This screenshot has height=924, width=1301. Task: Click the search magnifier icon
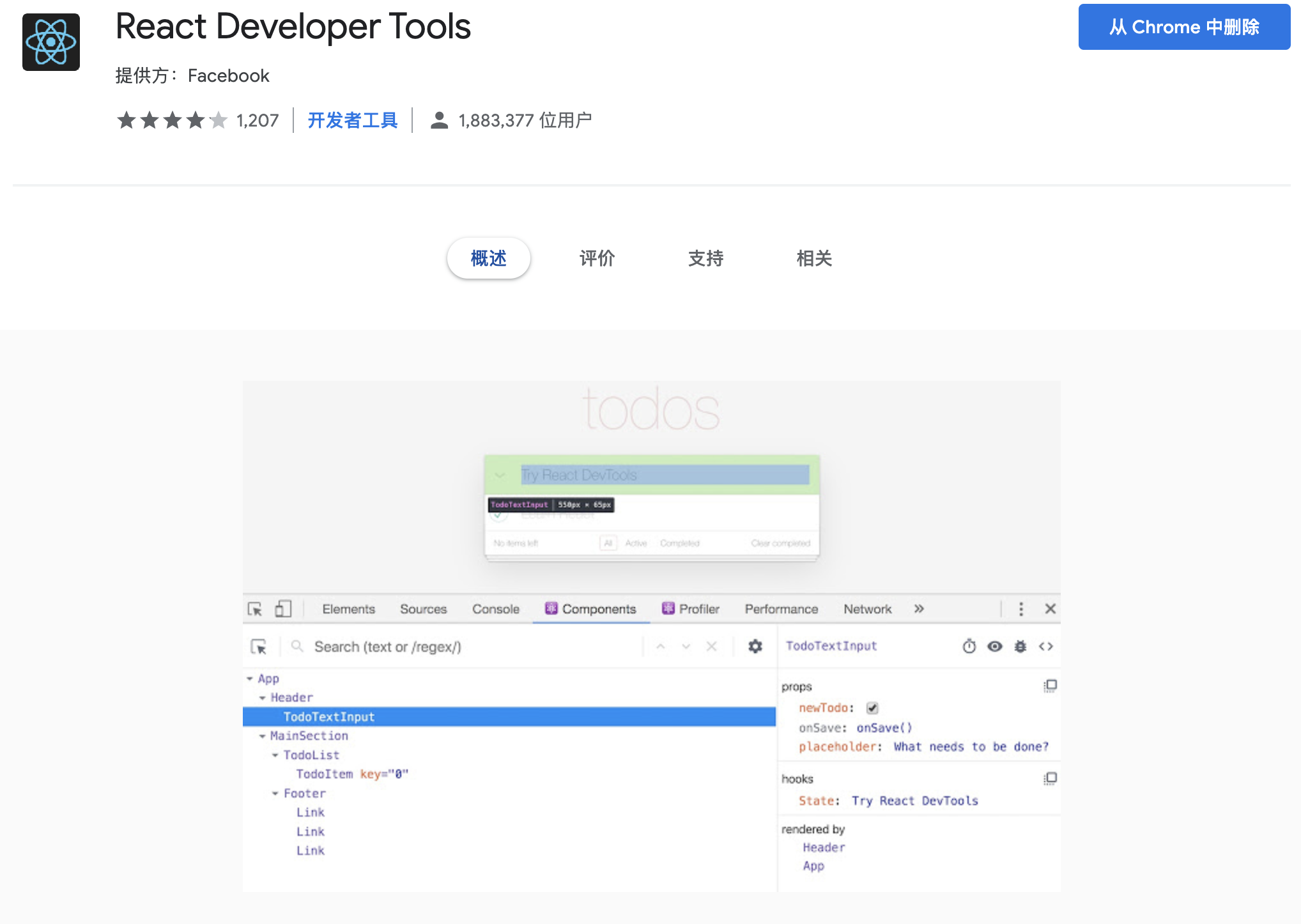coord(297,647)
